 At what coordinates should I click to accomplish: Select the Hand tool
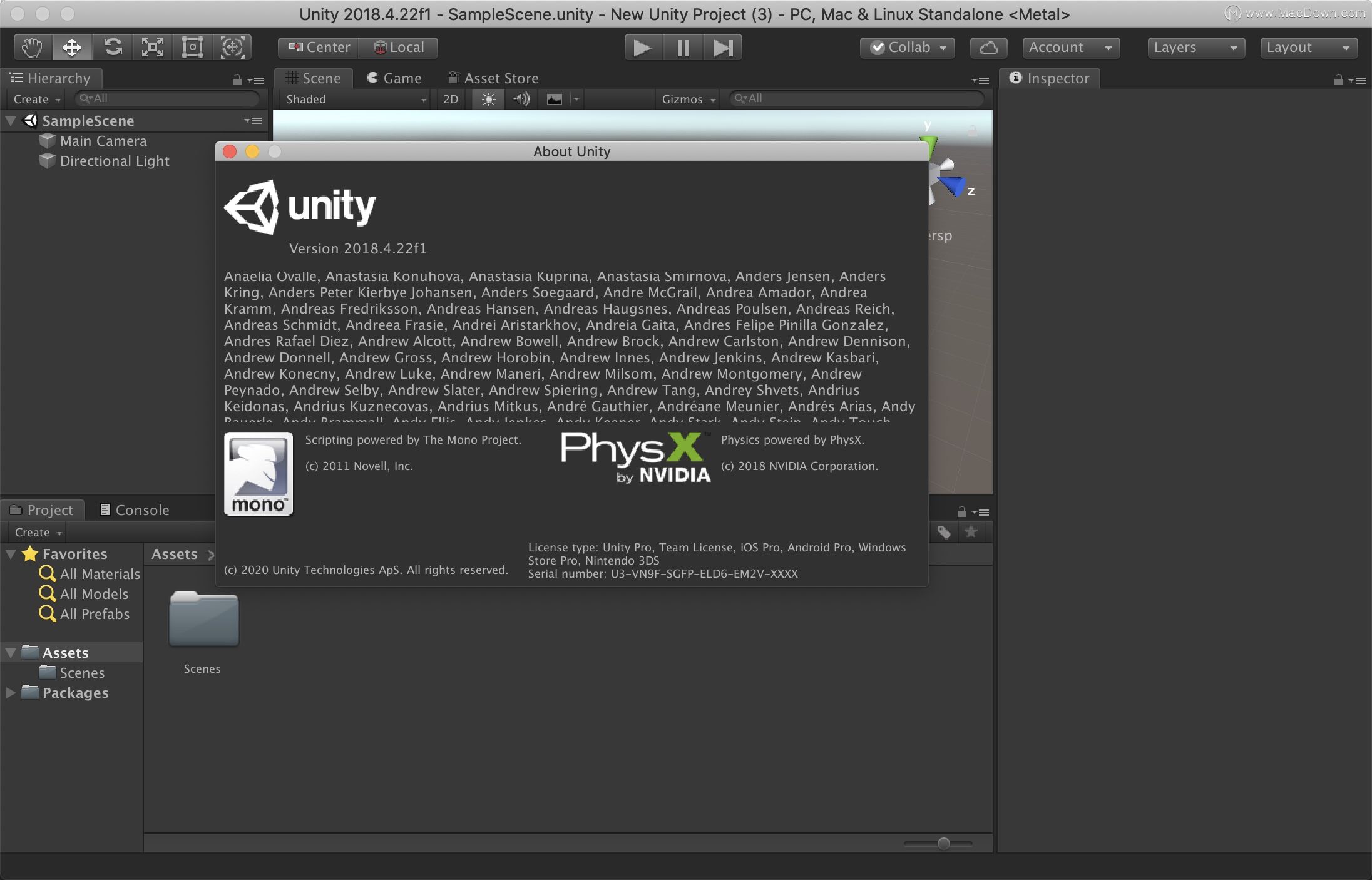click(32, 48)
